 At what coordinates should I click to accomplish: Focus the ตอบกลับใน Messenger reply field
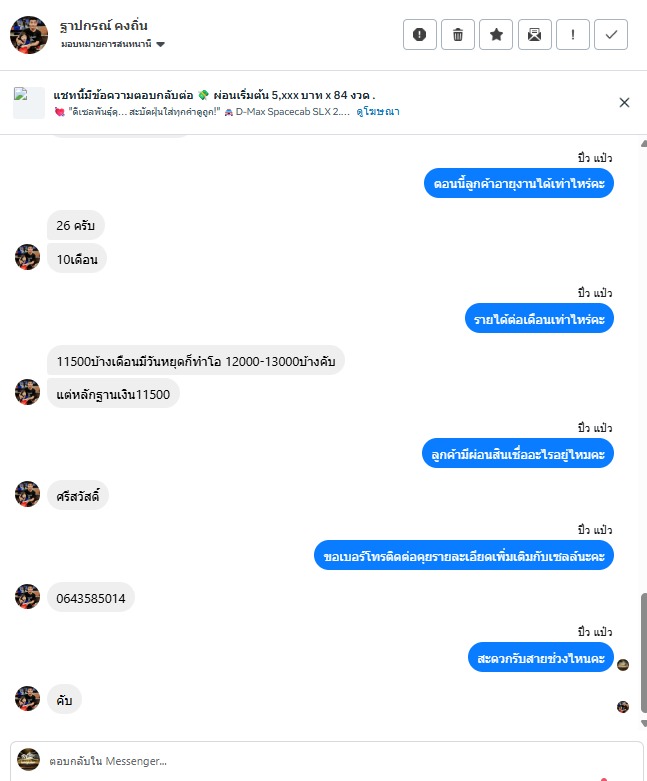(319, 761)
